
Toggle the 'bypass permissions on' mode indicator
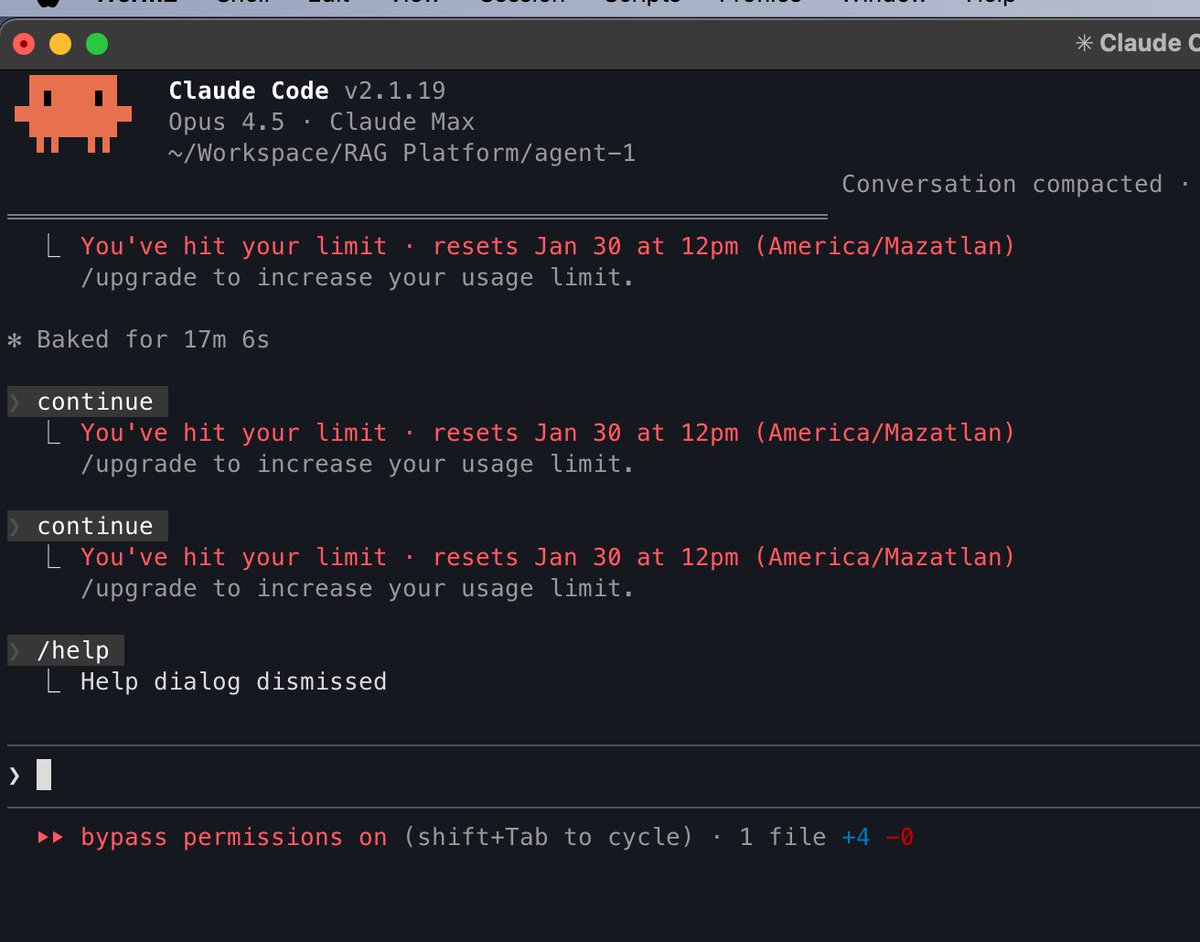coord(234,837)
